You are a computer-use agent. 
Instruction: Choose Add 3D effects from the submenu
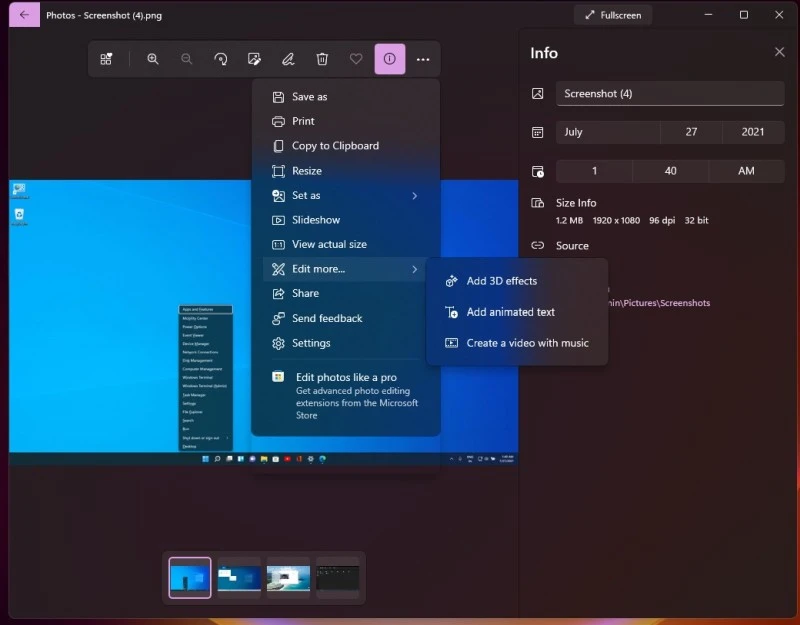(502, 281)
